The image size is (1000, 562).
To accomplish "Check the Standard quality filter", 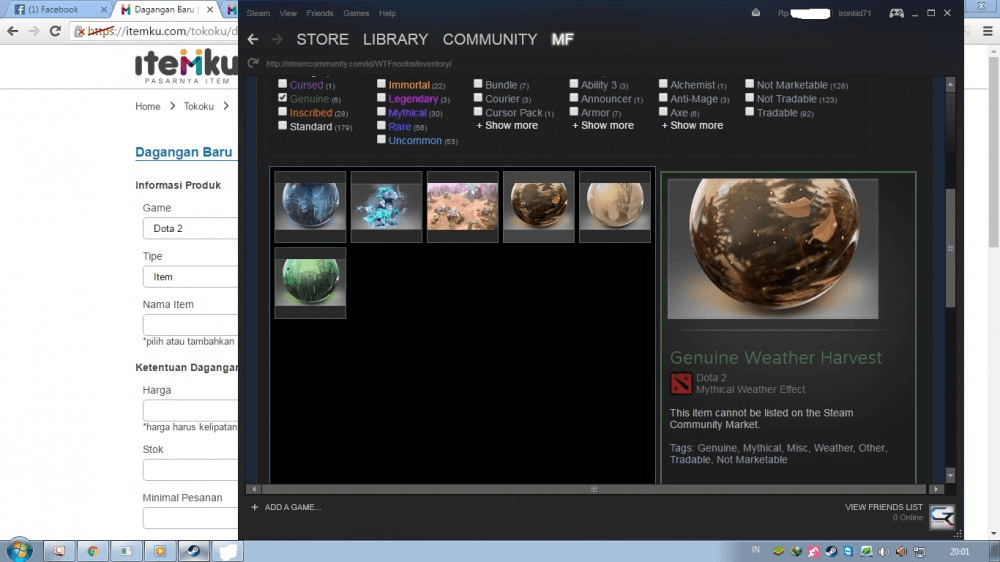I will pos(283,126).
